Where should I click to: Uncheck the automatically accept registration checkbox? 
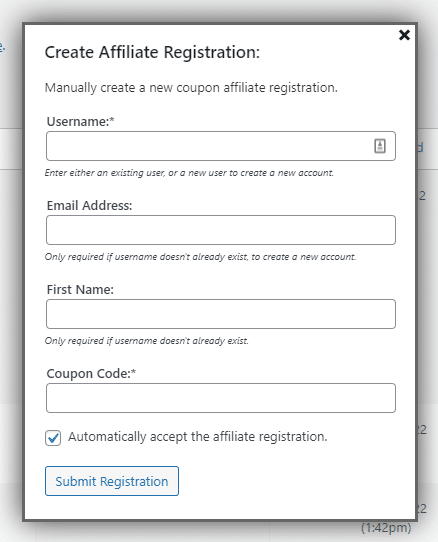click(53, 438)
